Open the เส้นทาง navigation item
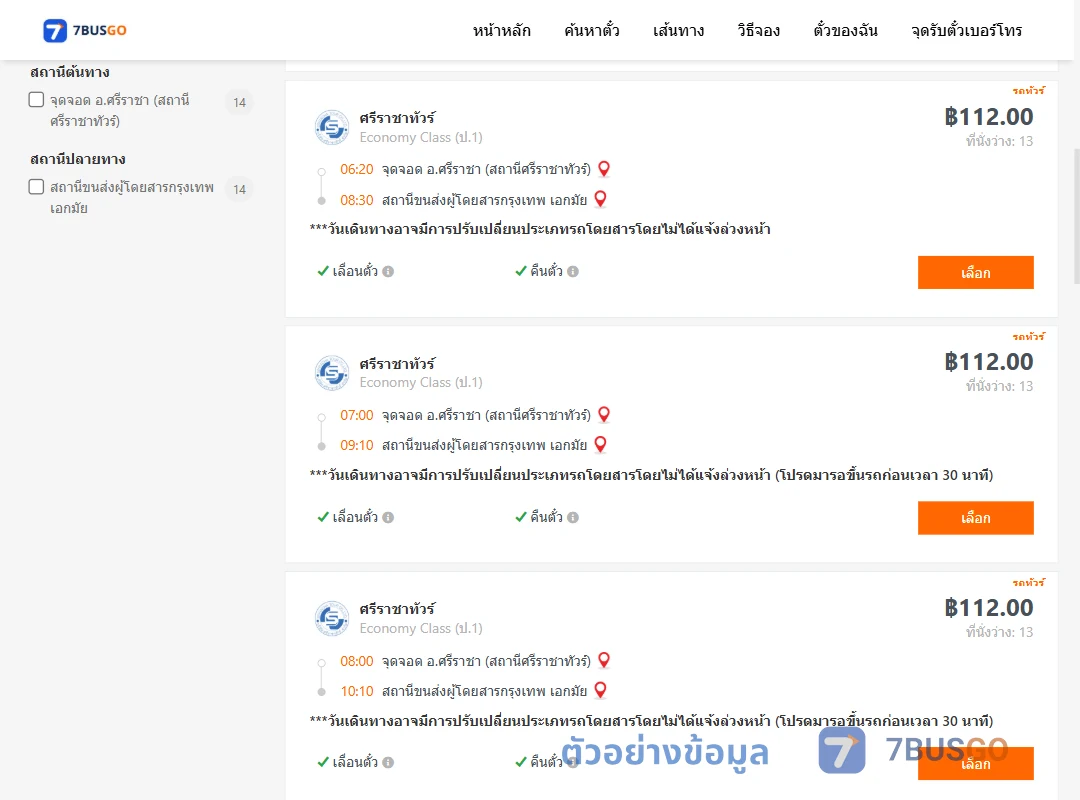The image size is (1080, 800). point(678,30)
